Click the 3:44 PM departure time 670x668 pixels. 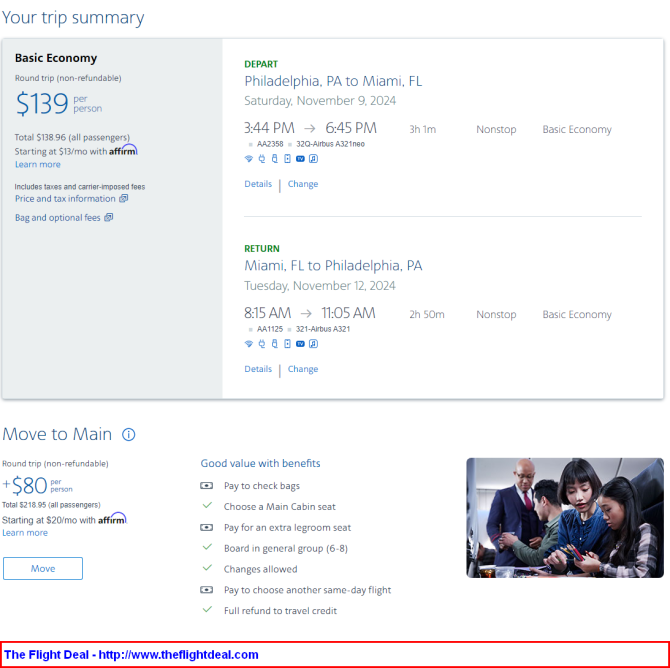[x=269, y=128]
